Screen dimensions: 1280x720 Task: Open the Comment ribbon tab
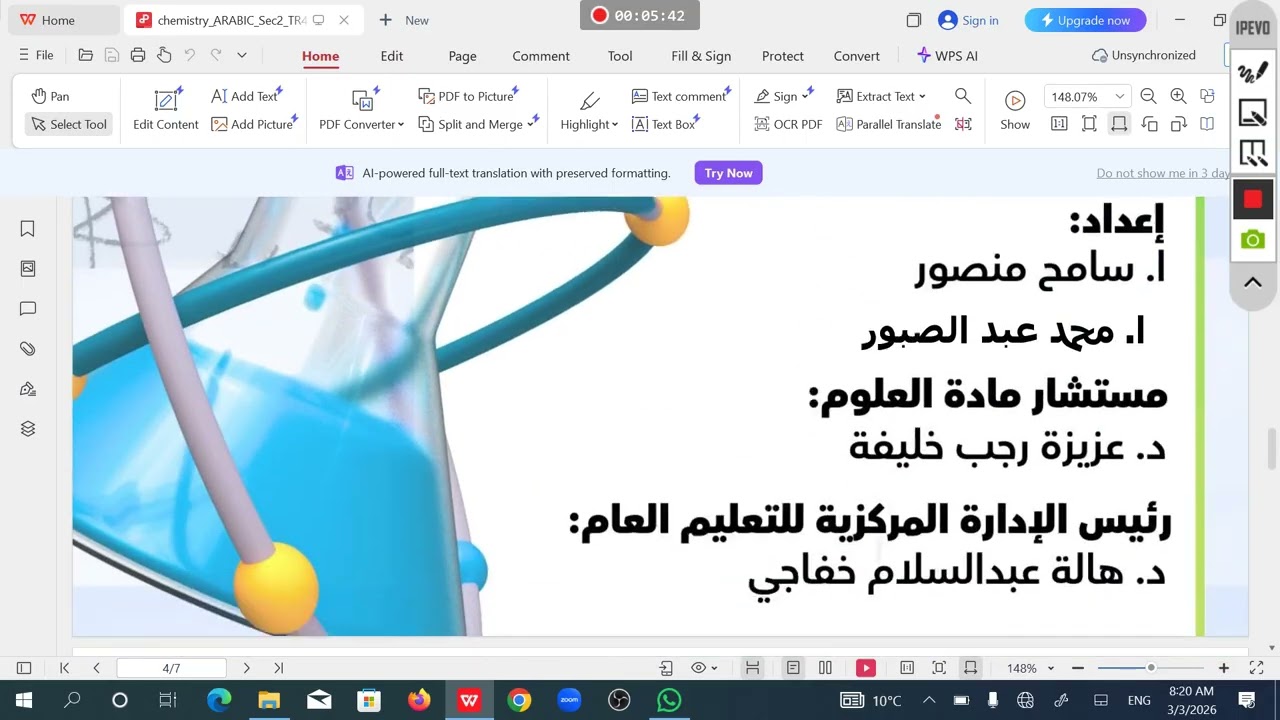tap(541, 56)
